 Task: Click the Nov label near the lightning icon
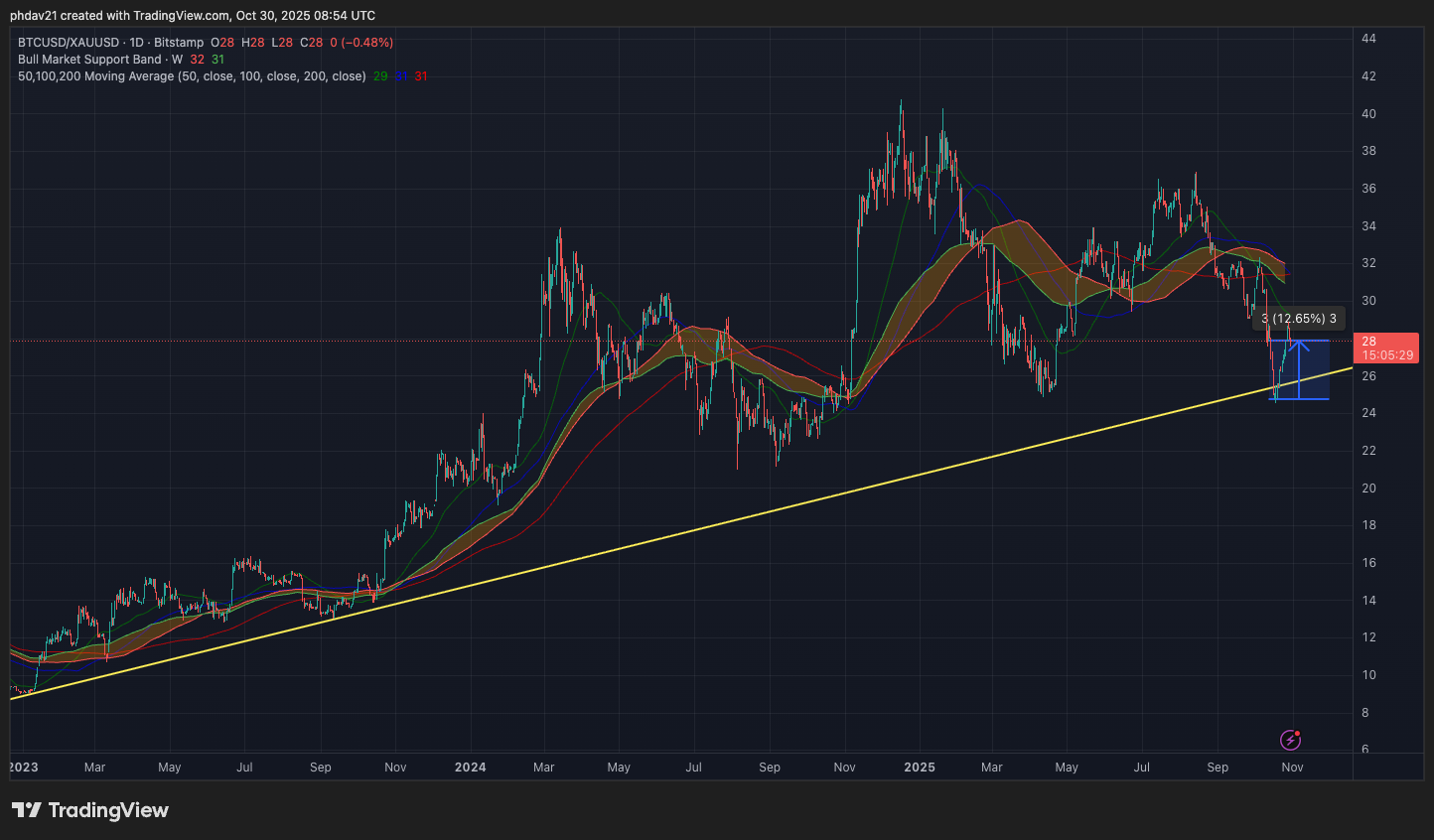1292,768
